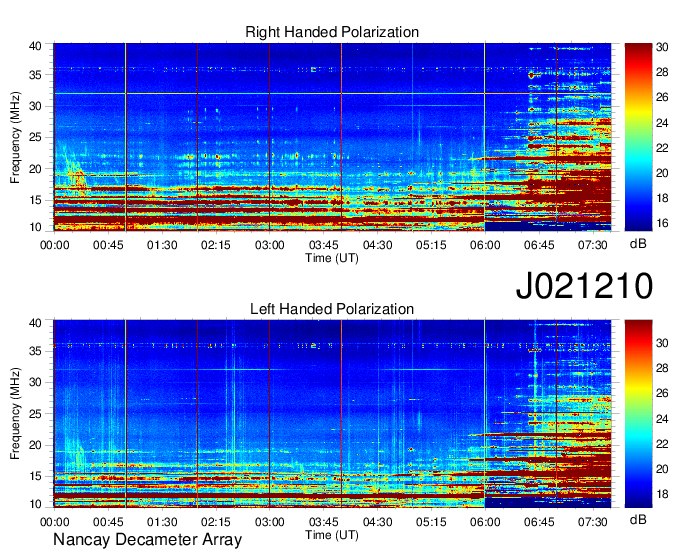Image resolution: width=680 pixels, height=552 pixels.
Task: Click the '03:00' tick of top plot
Action: (x=270, y=245)
